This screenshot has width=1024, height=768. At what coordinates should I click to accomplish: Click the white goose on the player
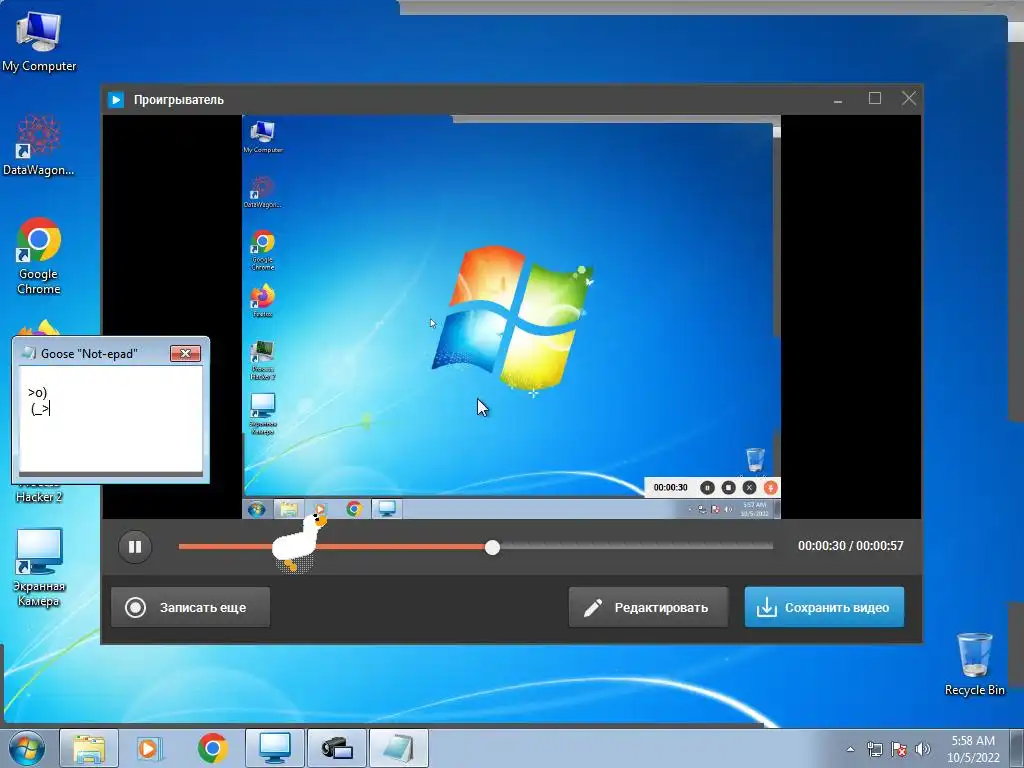pos(298,541)
